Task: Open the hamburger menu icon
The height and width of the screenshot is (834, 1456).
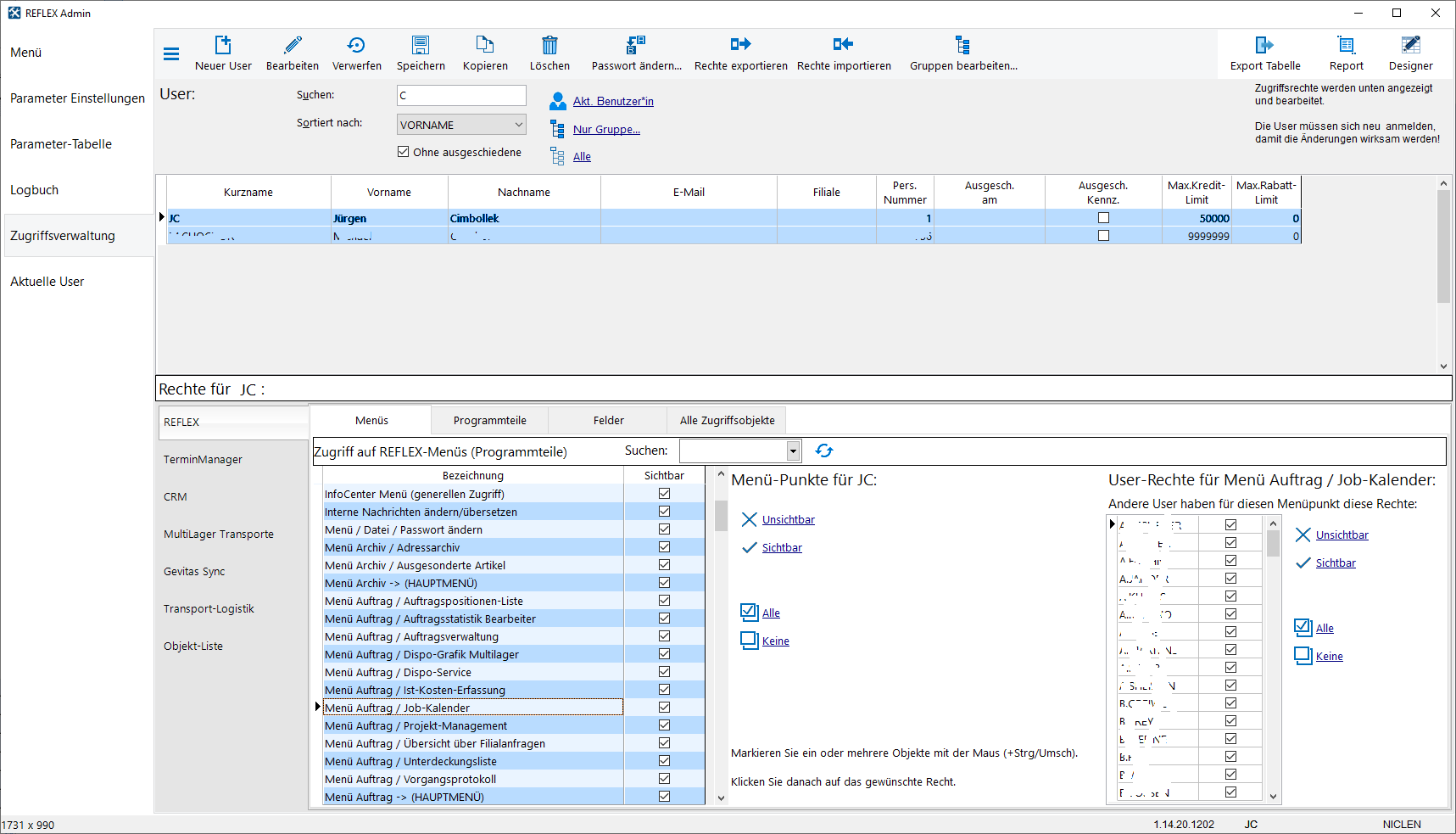Action: coord(171,54)
